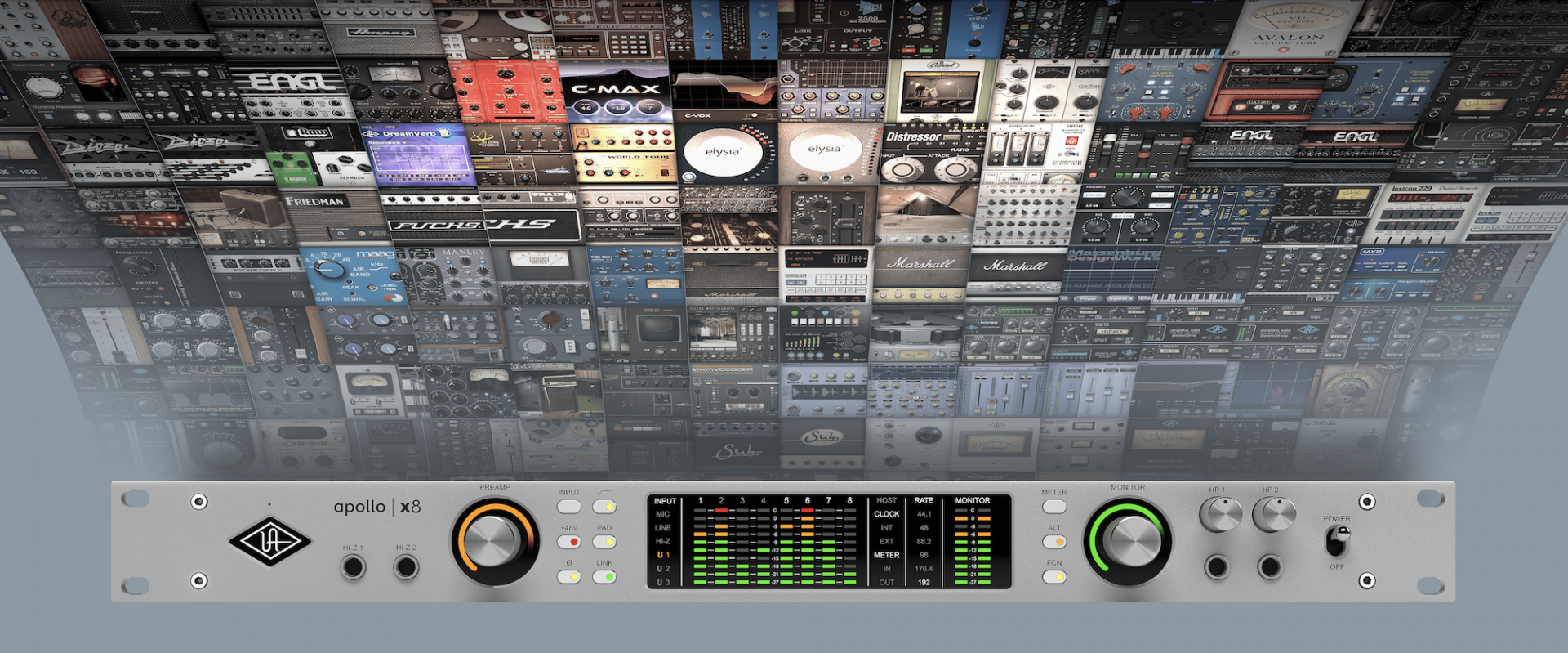
Task: Click the EXT clock indicator on the display
Action: 886,541
